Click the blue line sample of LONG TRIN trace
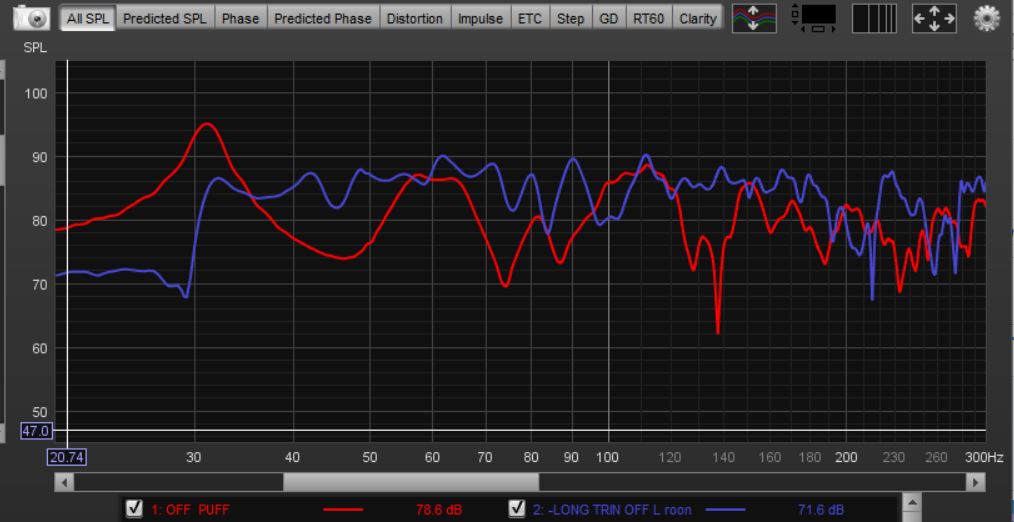This screenshot has width=1014, height=522. click(x=726, y=510)
